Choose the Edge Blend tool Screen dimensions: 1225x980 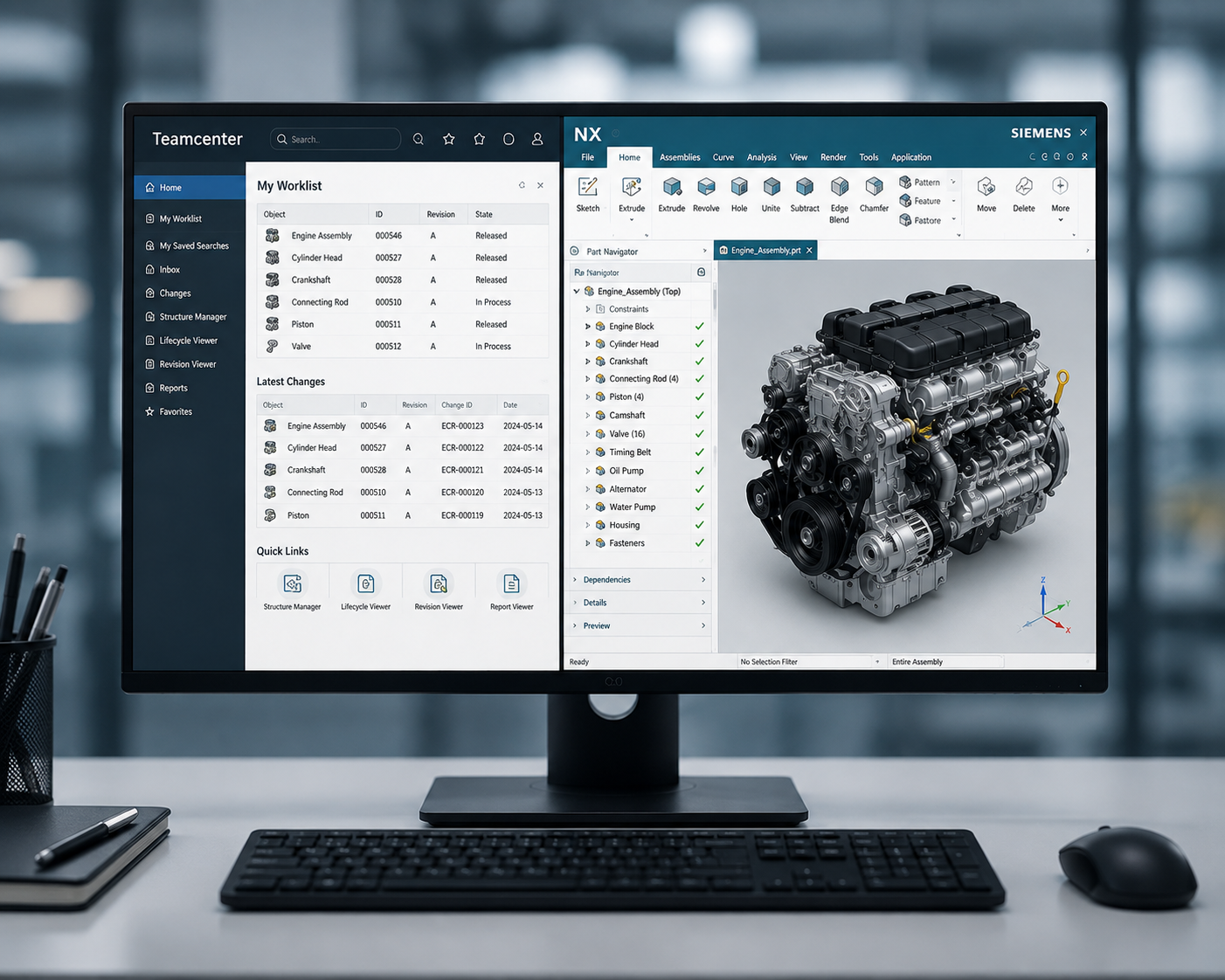[839, 200]
